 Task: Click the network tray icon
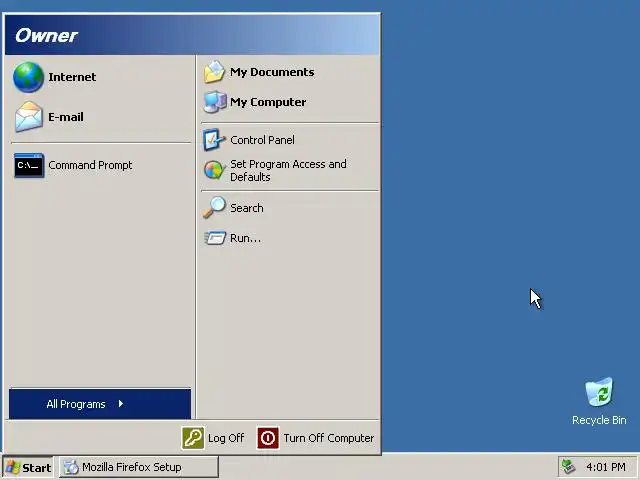pyautogui.click(x=568, y=467)
